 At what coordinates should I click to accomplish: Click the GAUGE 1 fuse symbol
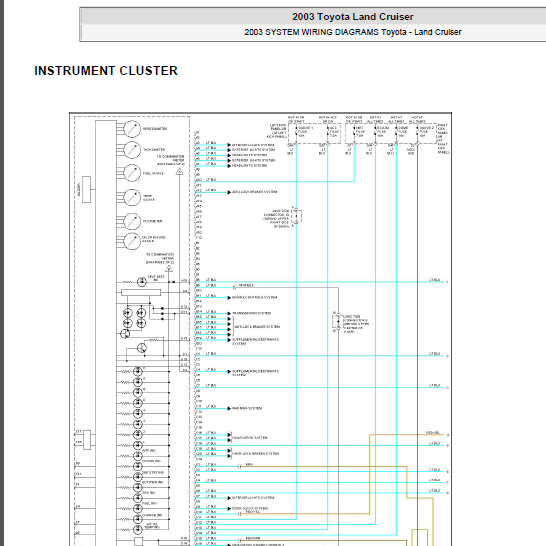(296, 132)
